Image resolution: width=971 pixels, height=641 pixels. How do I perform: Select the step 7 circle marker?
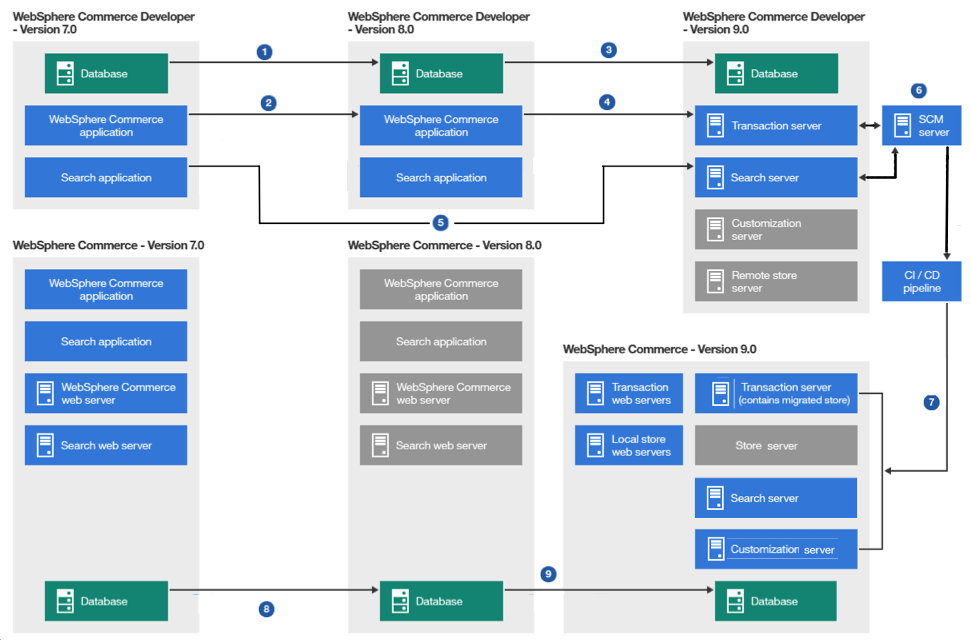click(932, 402)
